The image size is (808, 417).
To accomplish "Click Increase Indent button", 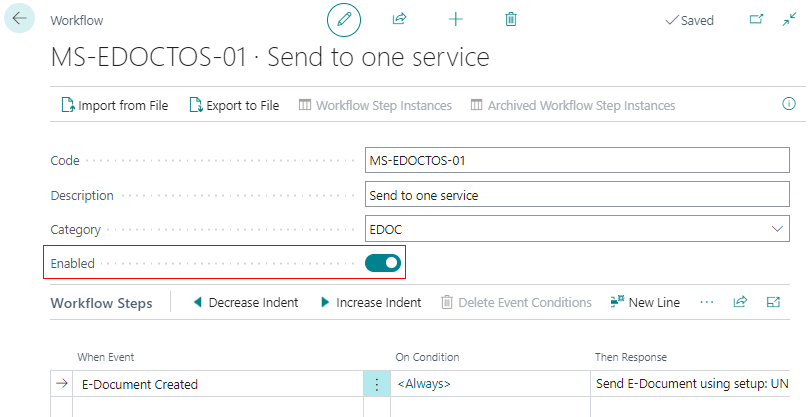I will point(370,302).
